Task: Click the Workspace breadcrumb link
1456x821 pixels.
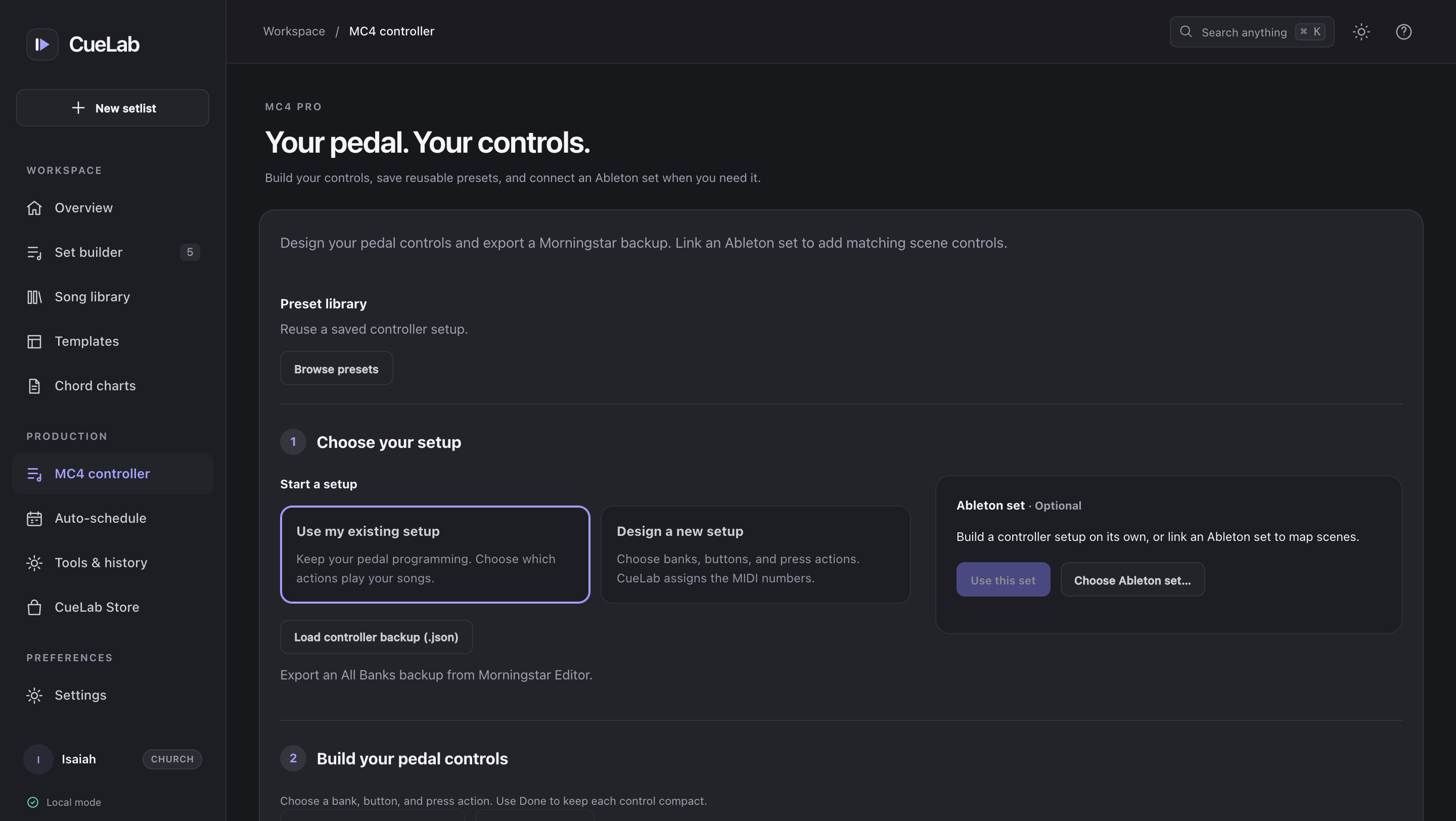Action: 294,31
